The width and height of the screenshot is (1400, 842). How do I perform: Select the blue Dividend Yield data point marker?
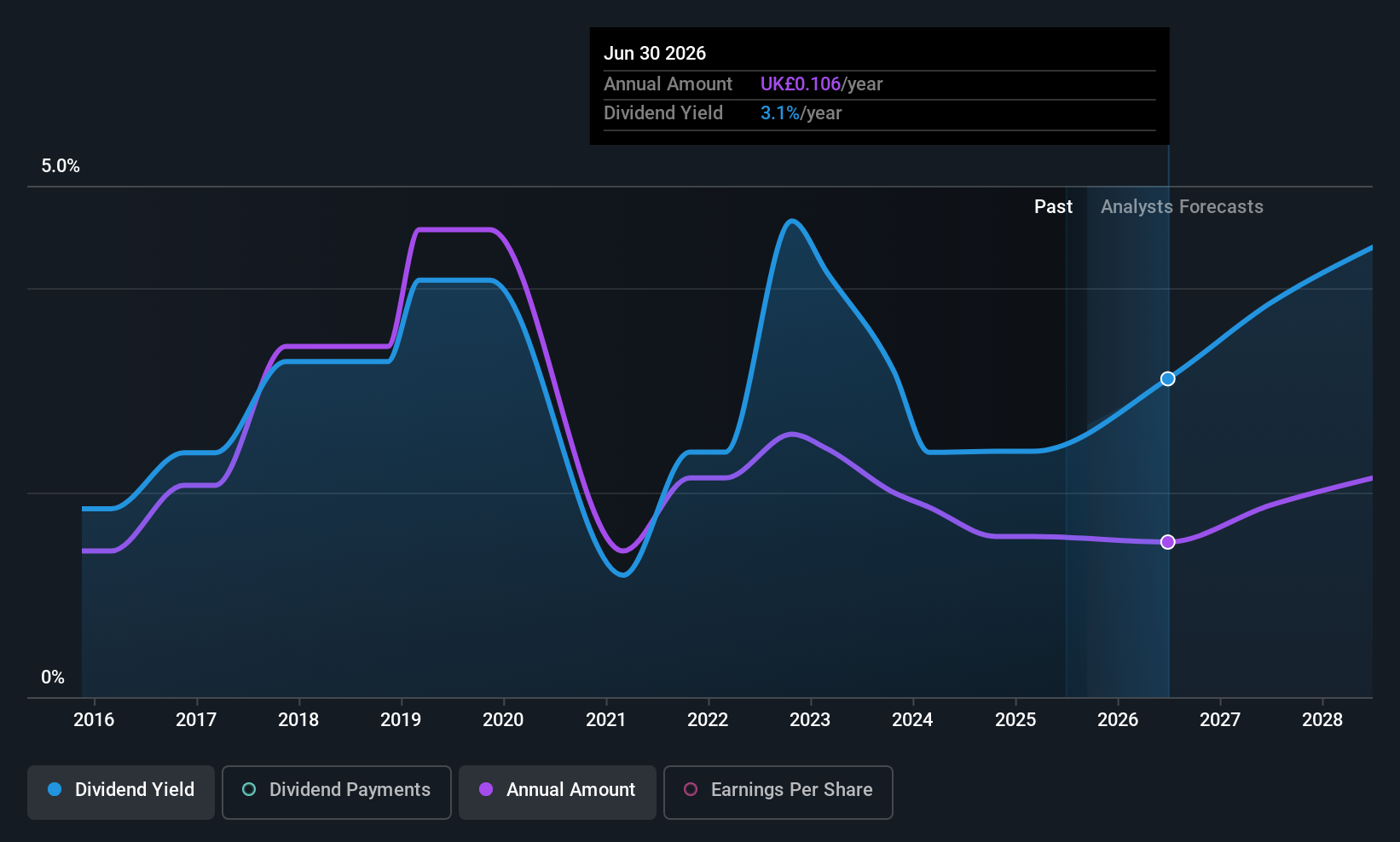(x=1168, y=378)
